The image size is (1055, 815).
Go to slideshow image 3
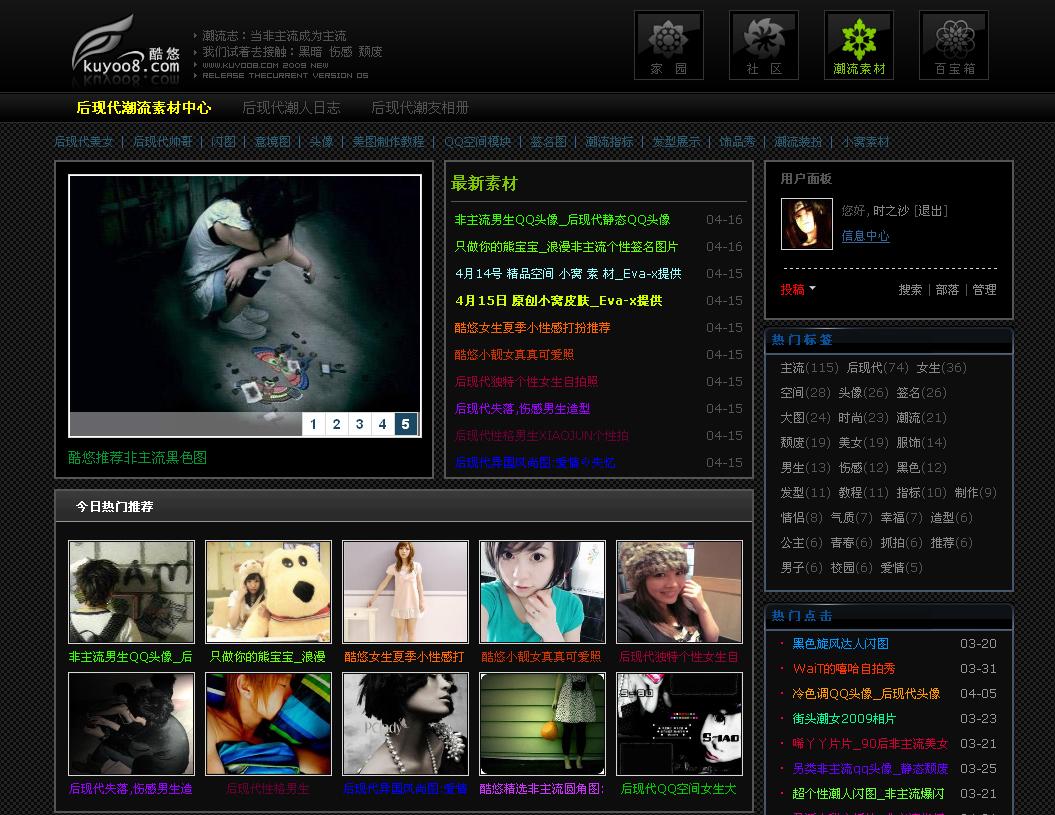coord(359,424)
